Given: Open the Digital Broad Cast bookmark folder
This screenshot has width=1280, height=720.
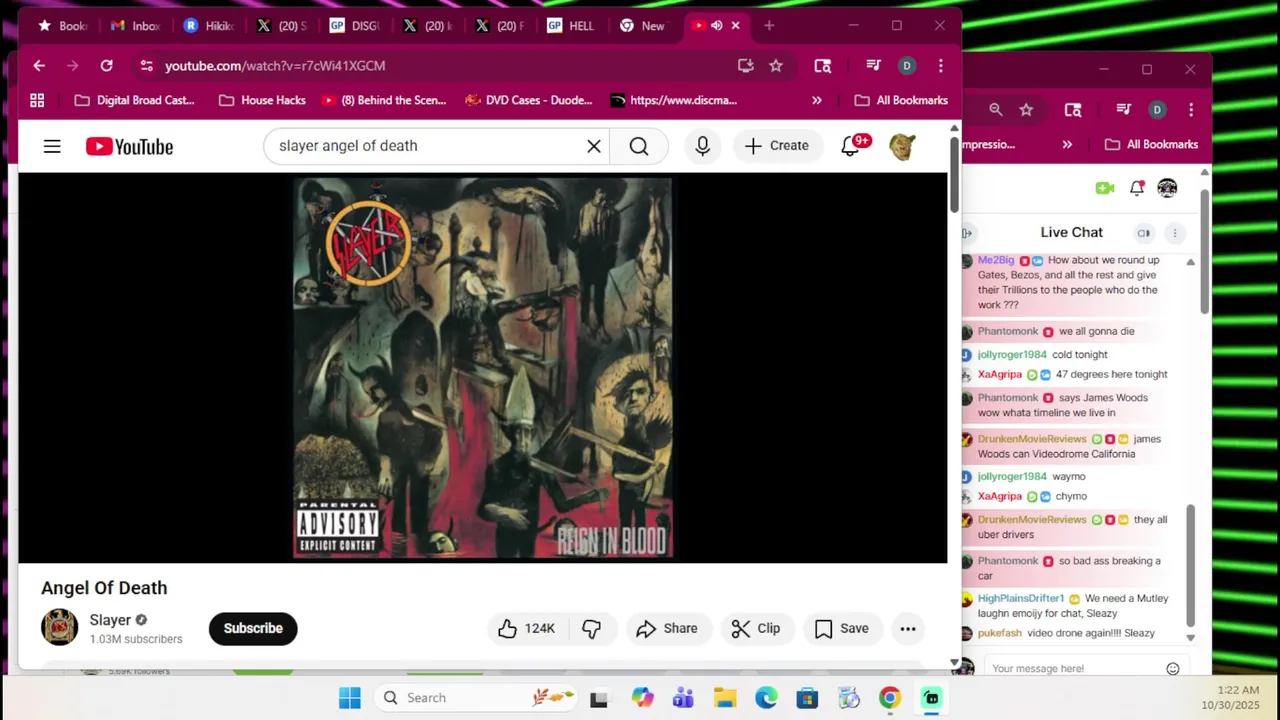Looking at the screenshot, I should (x=135, y=100).
